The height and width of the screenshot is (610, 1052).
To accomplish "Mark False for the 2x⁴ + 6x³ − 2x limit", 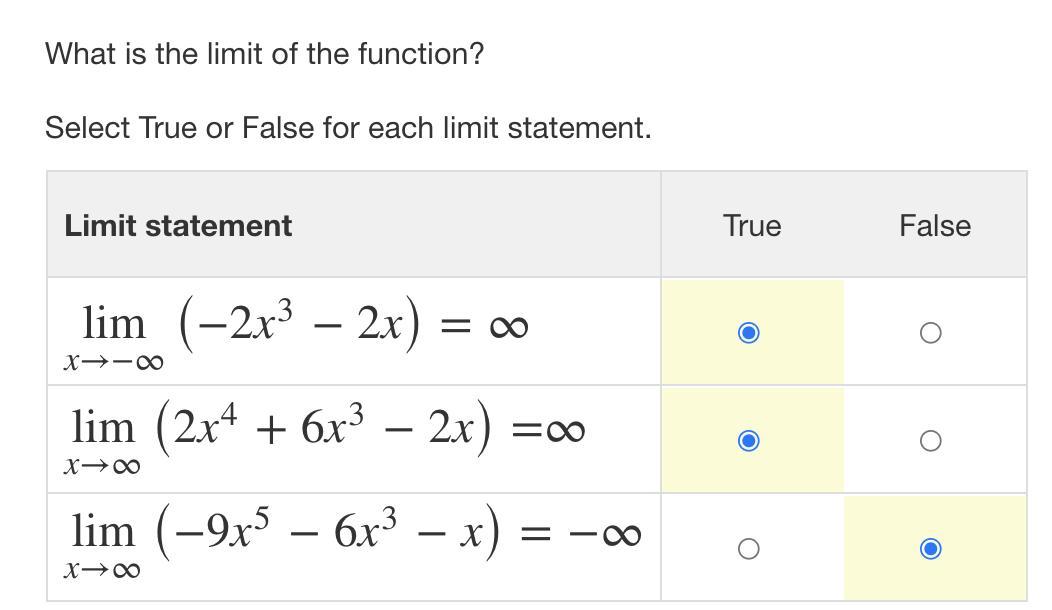I will [930, 441].
